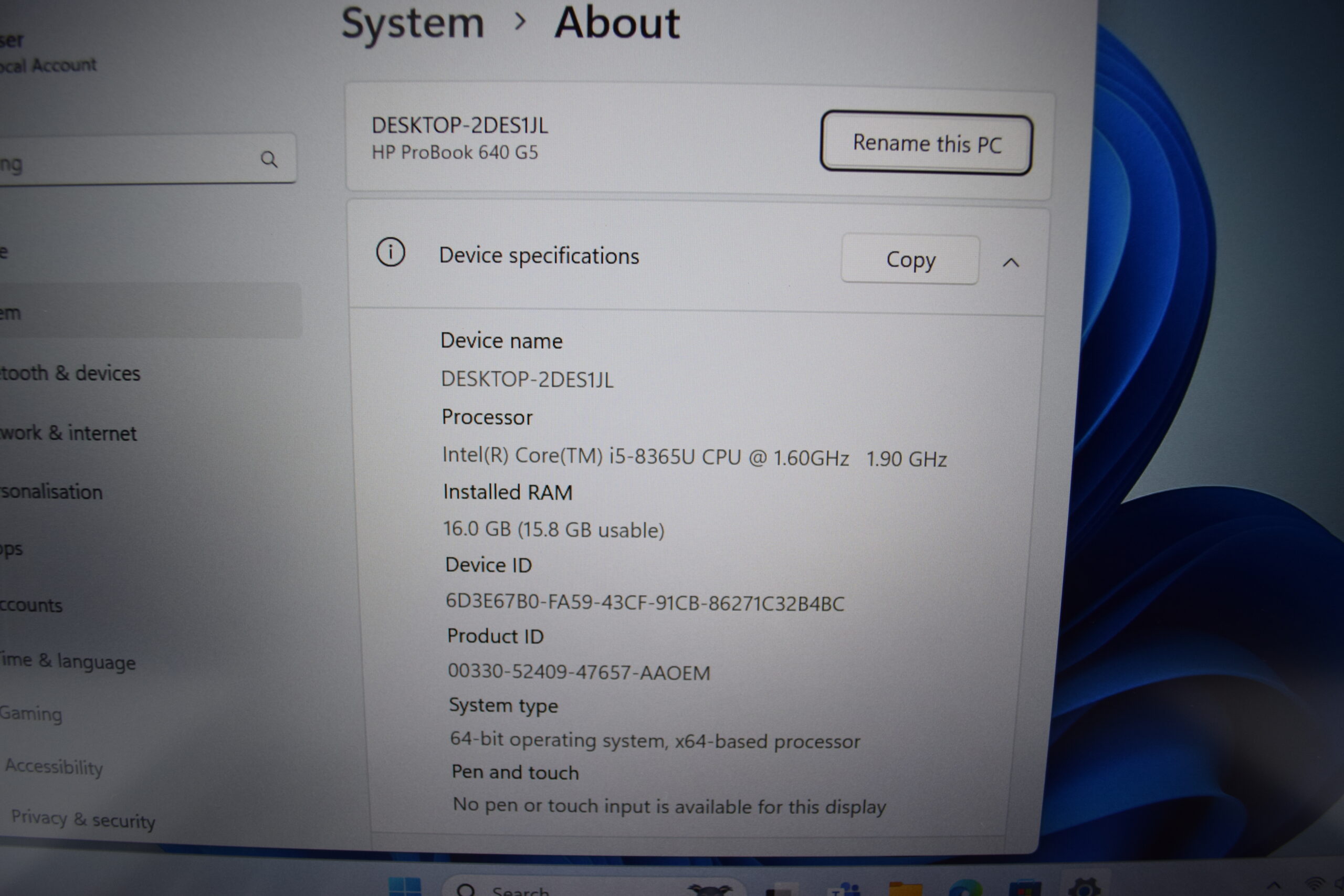The image size is (1344, 896).
Task: Copy the device specifications
Action: 910,259
